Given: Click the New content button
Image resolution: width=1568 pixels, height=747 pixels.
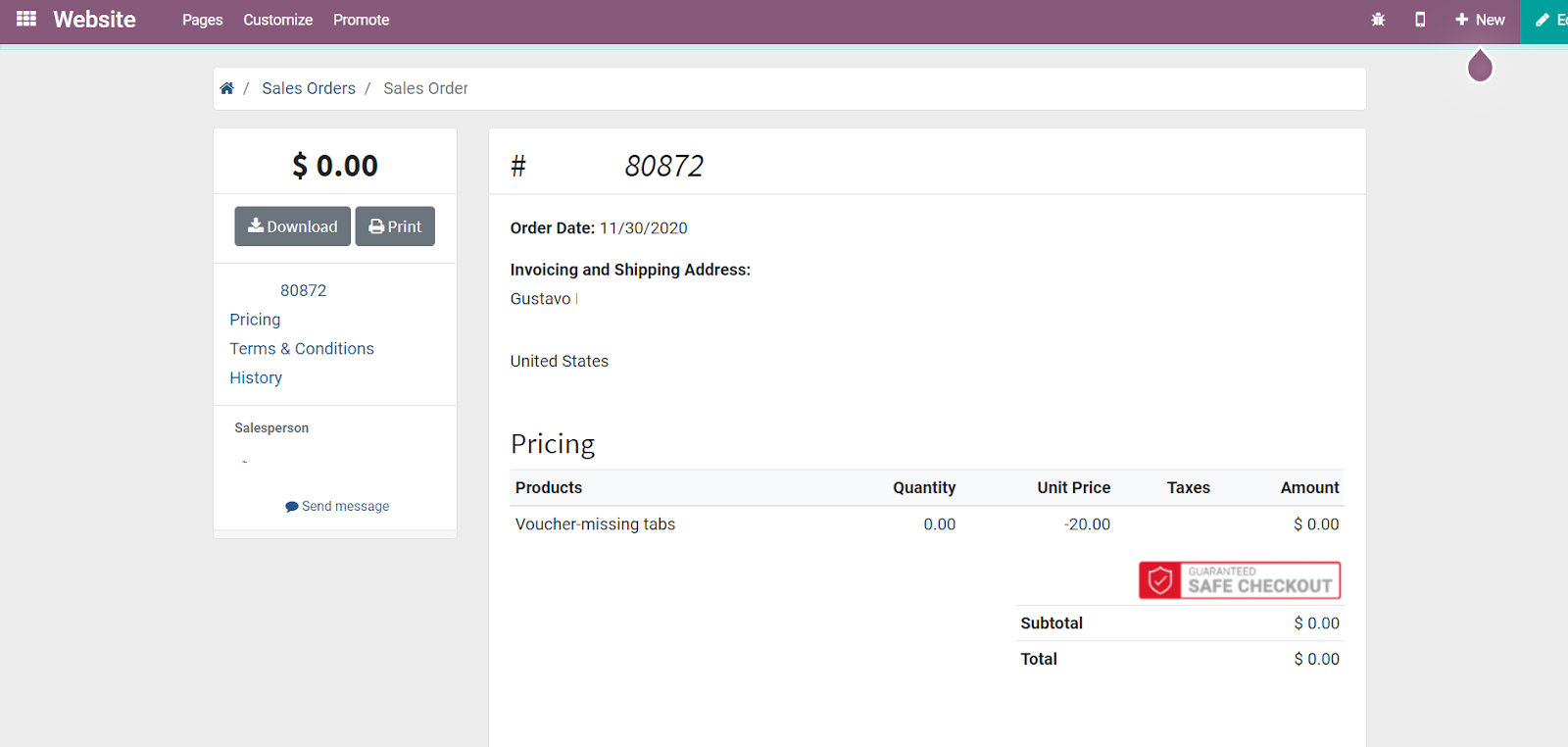Looking at the screenshot, I should [x=1480, y=20].
